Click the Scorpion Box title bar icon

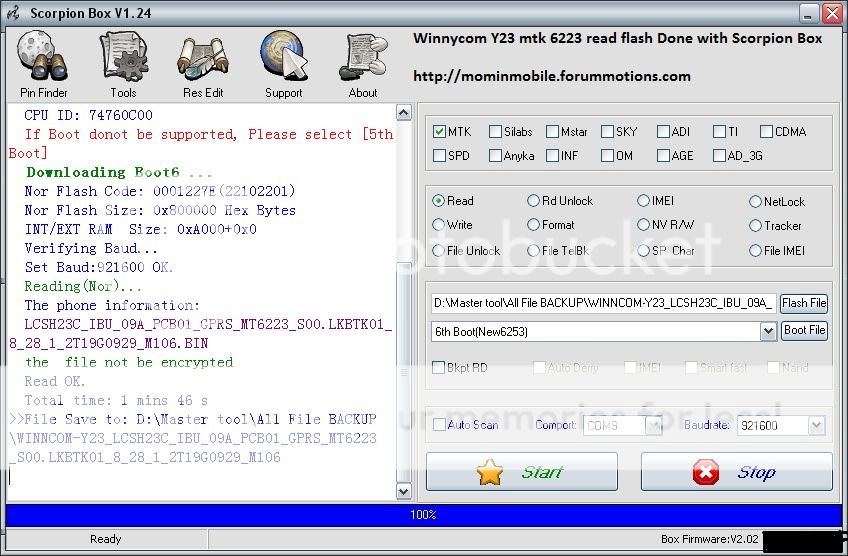click(14, 14)
